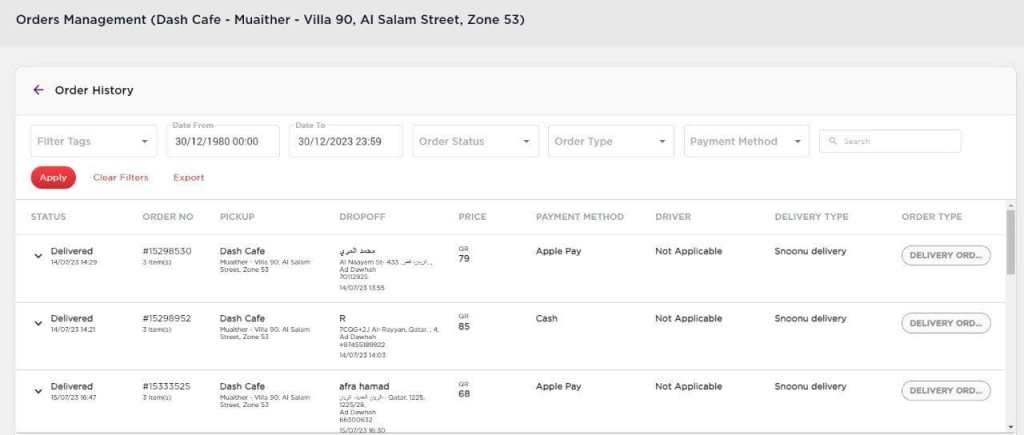Click the STATUS column header
This screenshot has height=435, width=1024.
48,217
